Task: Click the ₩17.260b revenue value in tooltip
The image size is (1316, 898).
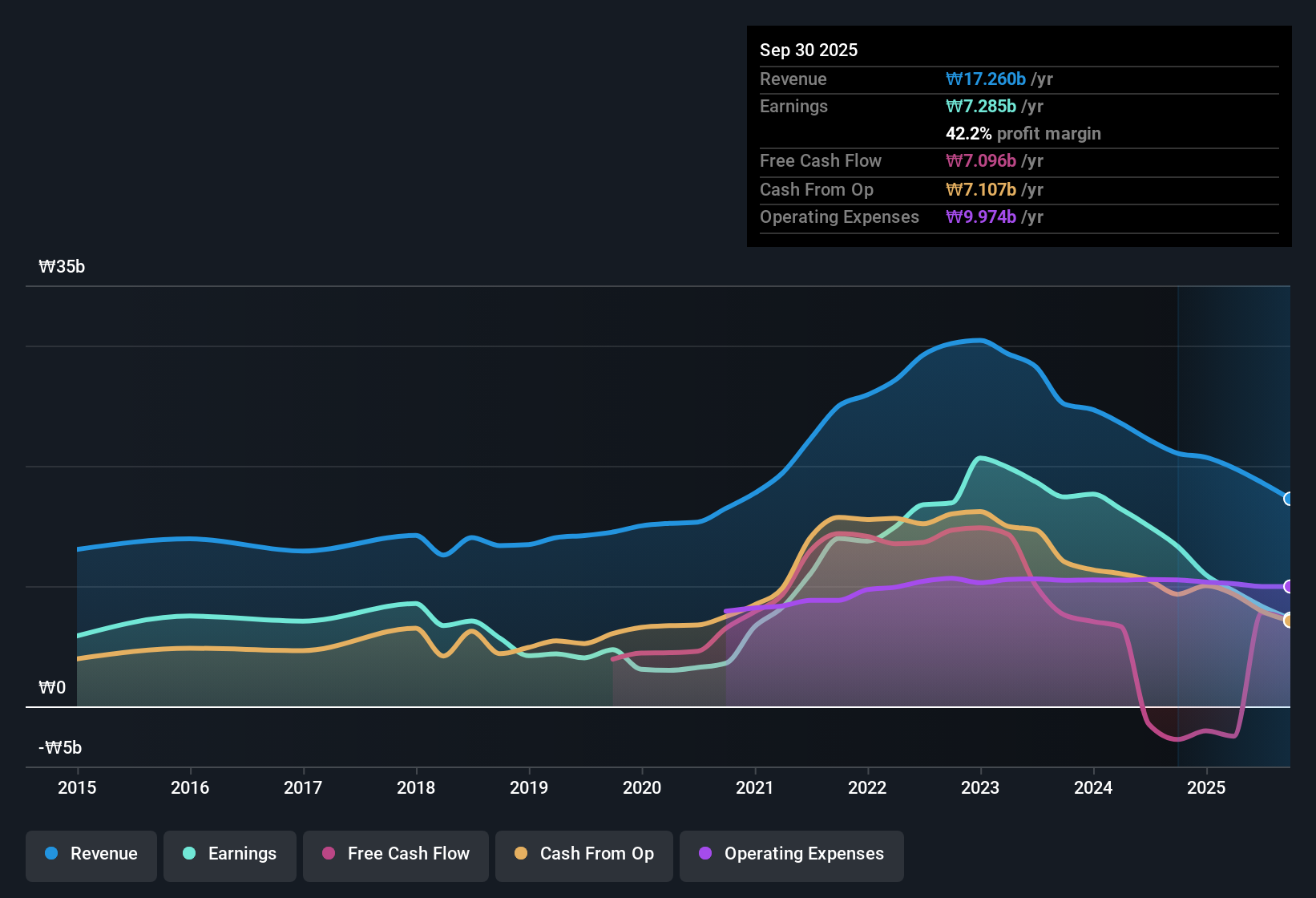Action: 986,79
